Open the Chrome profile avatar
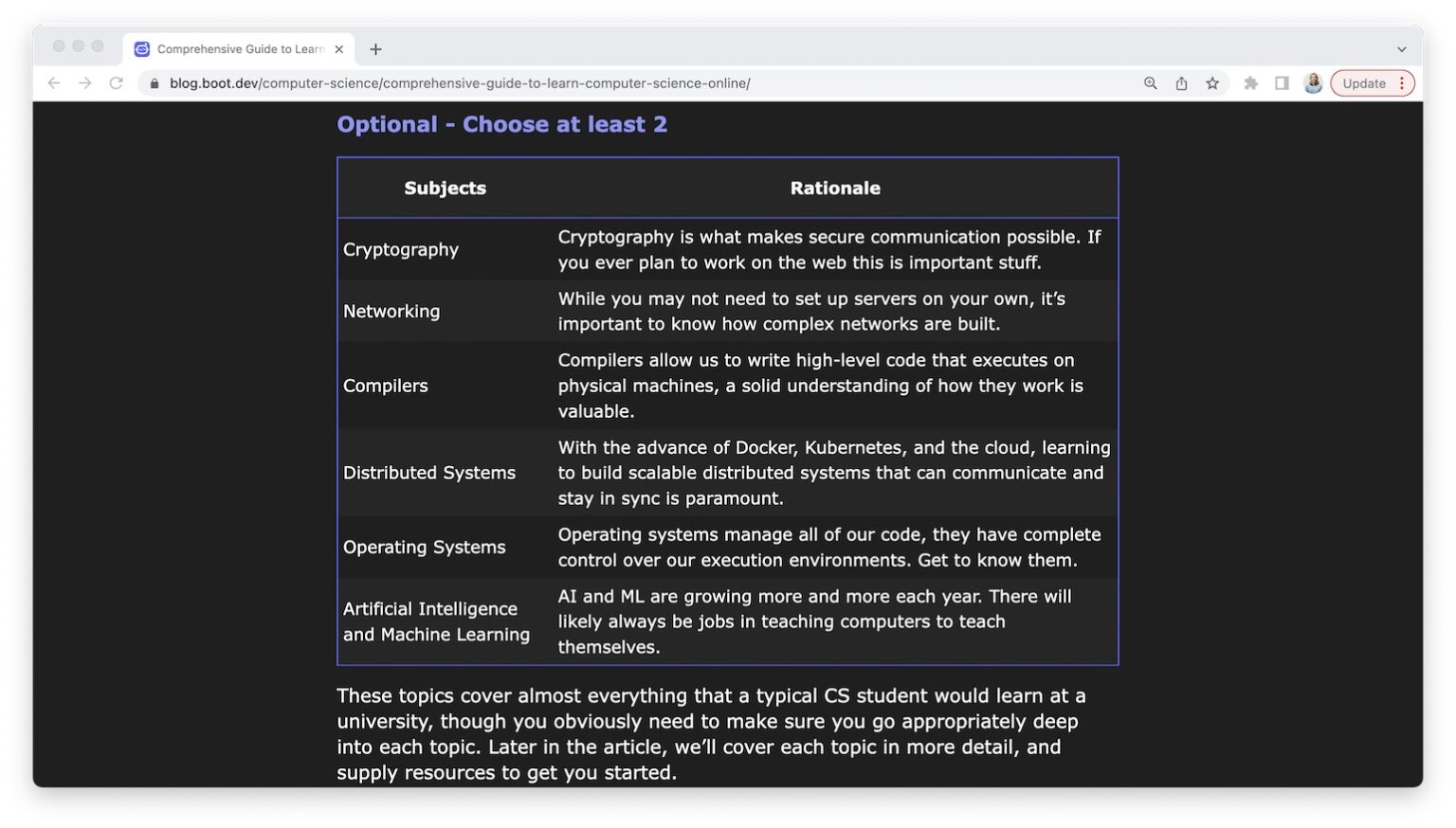 1313,83
